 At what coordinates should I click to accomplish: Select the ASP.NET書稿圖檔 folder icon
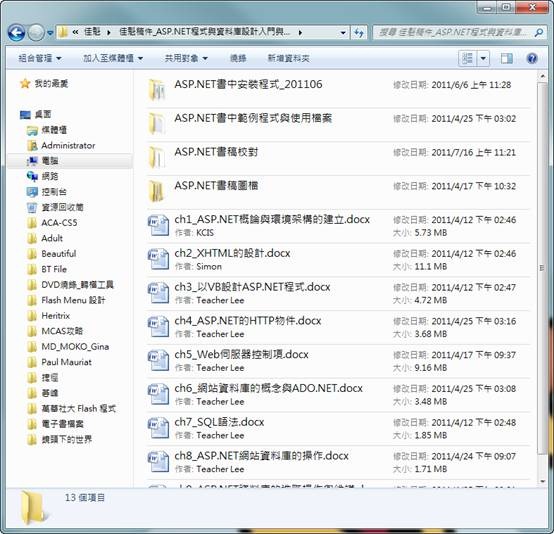click(x=156, y=191)
